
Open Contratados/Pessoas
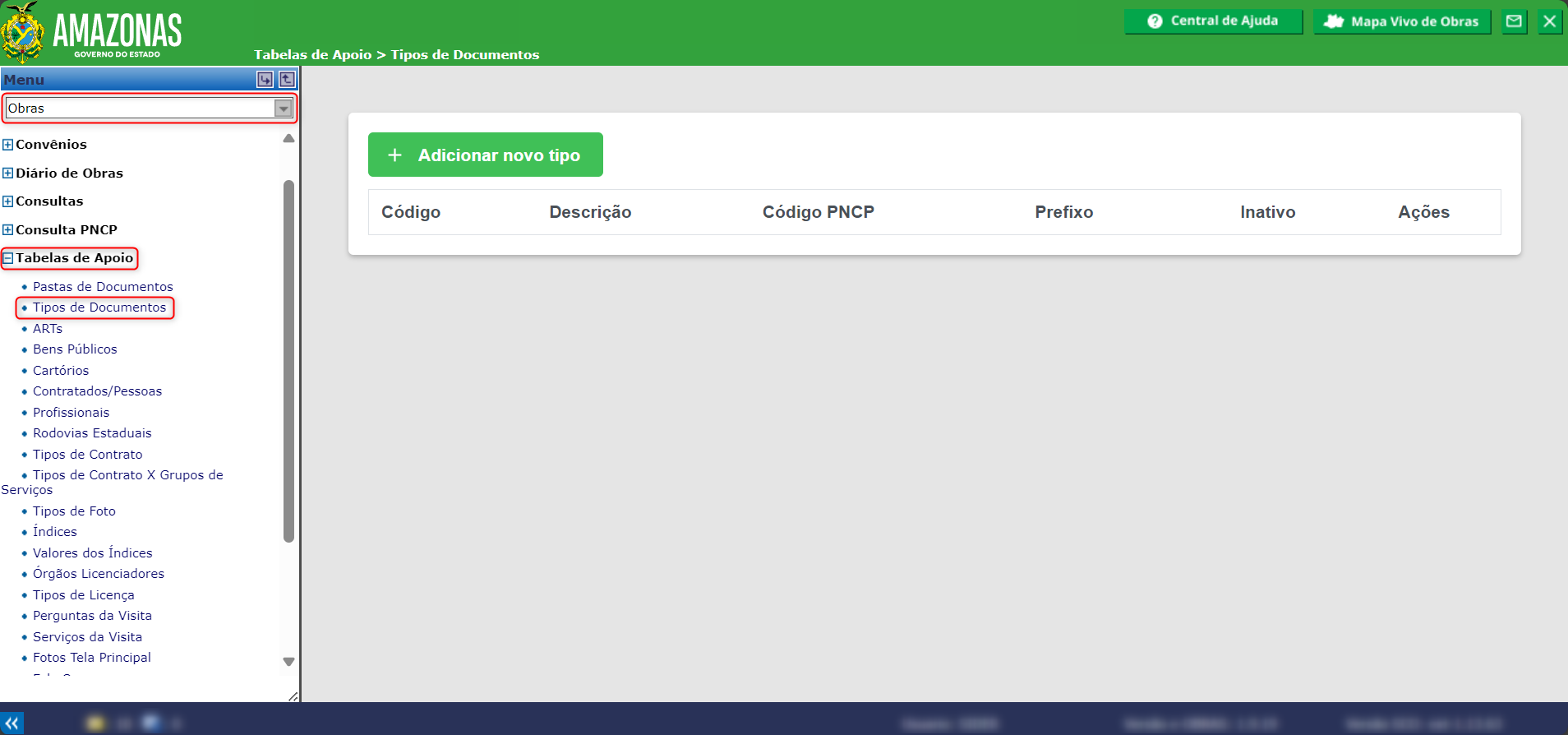pyautogui.click(x=97, y=391)
